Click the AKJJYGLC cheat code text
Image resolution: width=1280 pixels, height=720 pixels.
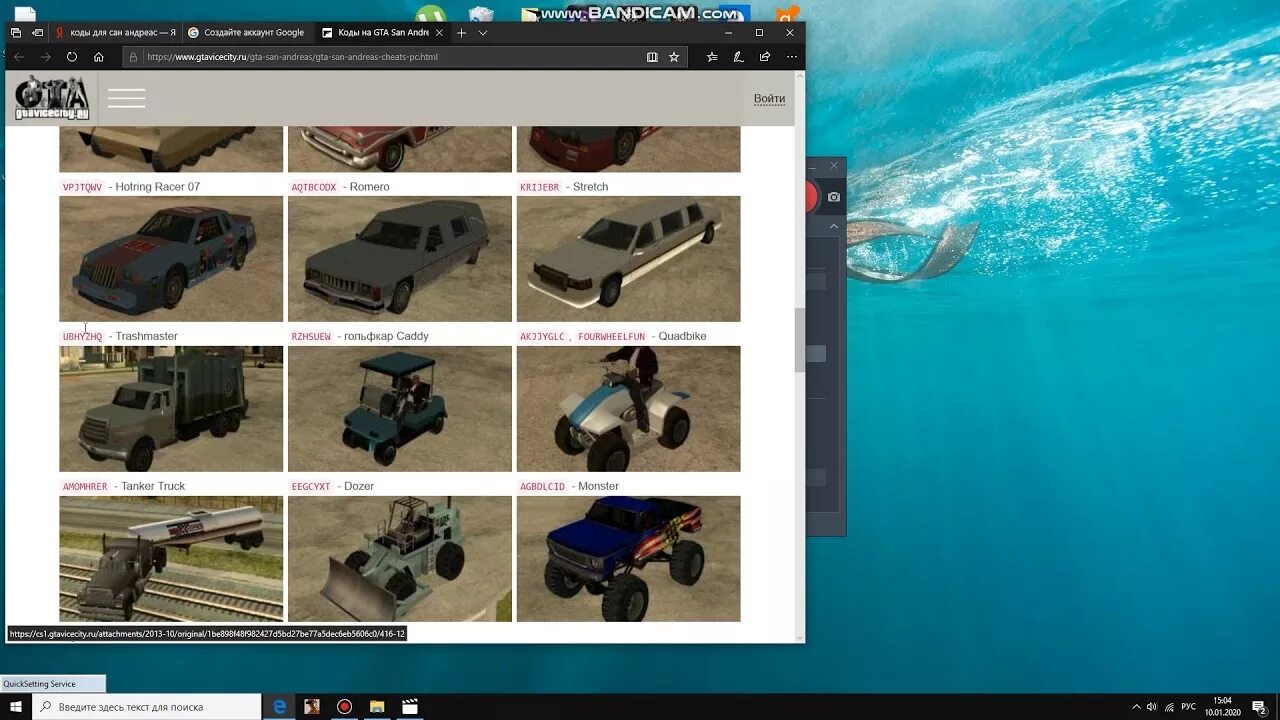coord(542,337)
